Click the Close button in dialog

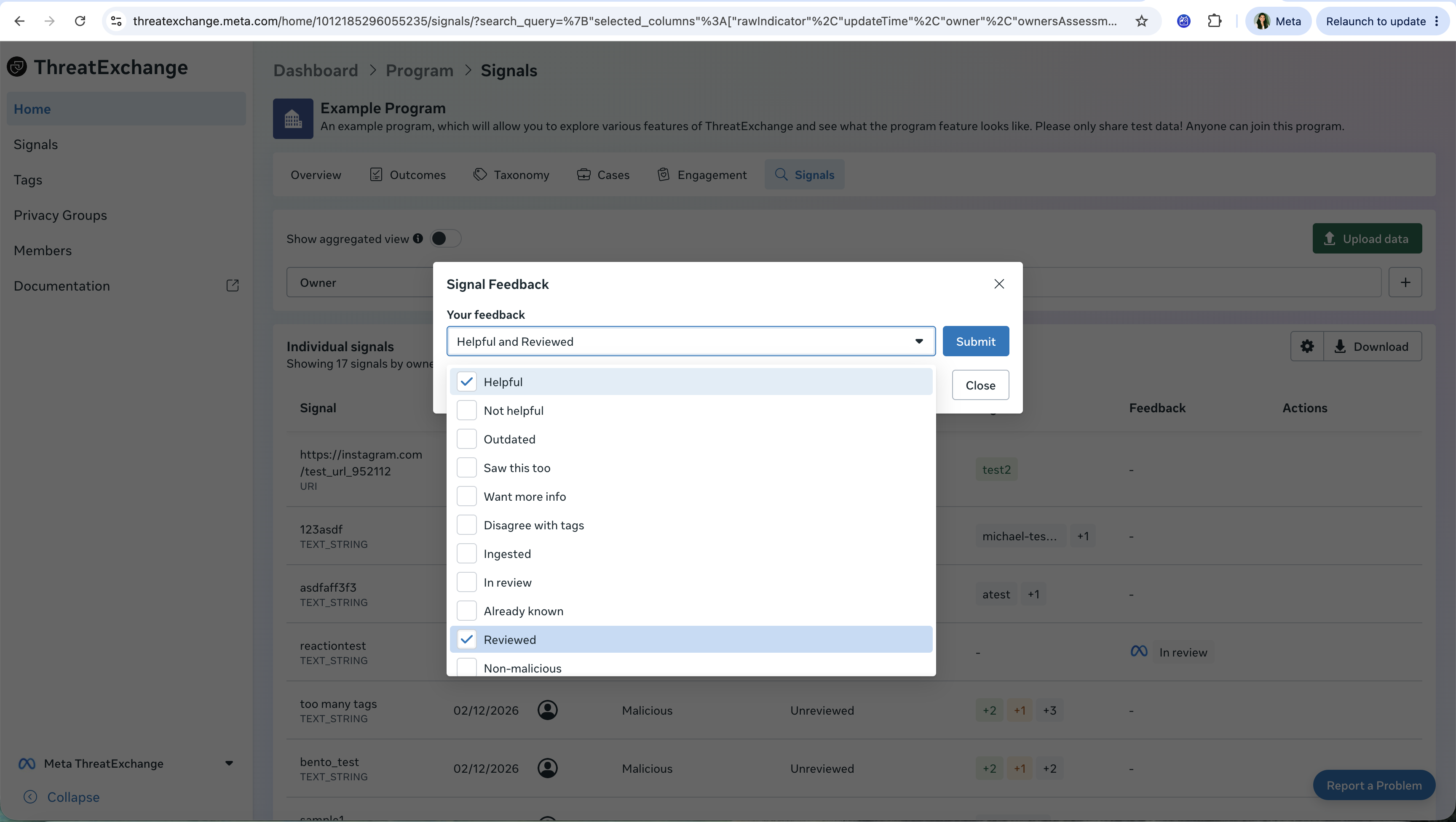[980, 385]
